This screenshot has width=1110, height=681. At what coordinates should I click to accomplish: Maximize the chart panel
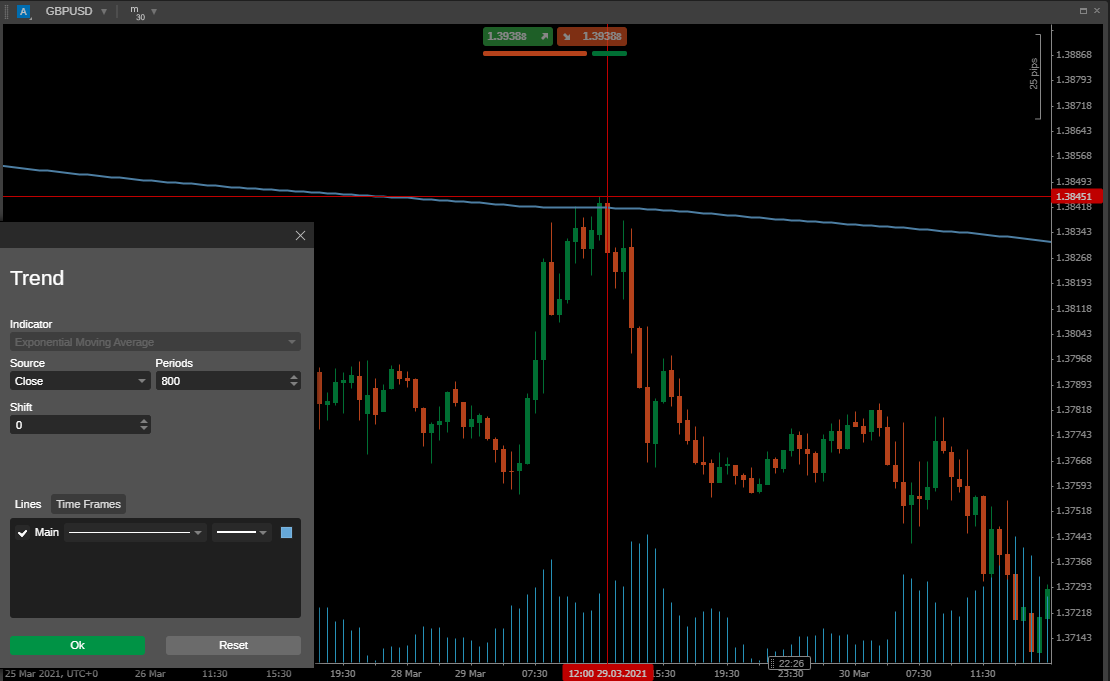coord(1083,11)
